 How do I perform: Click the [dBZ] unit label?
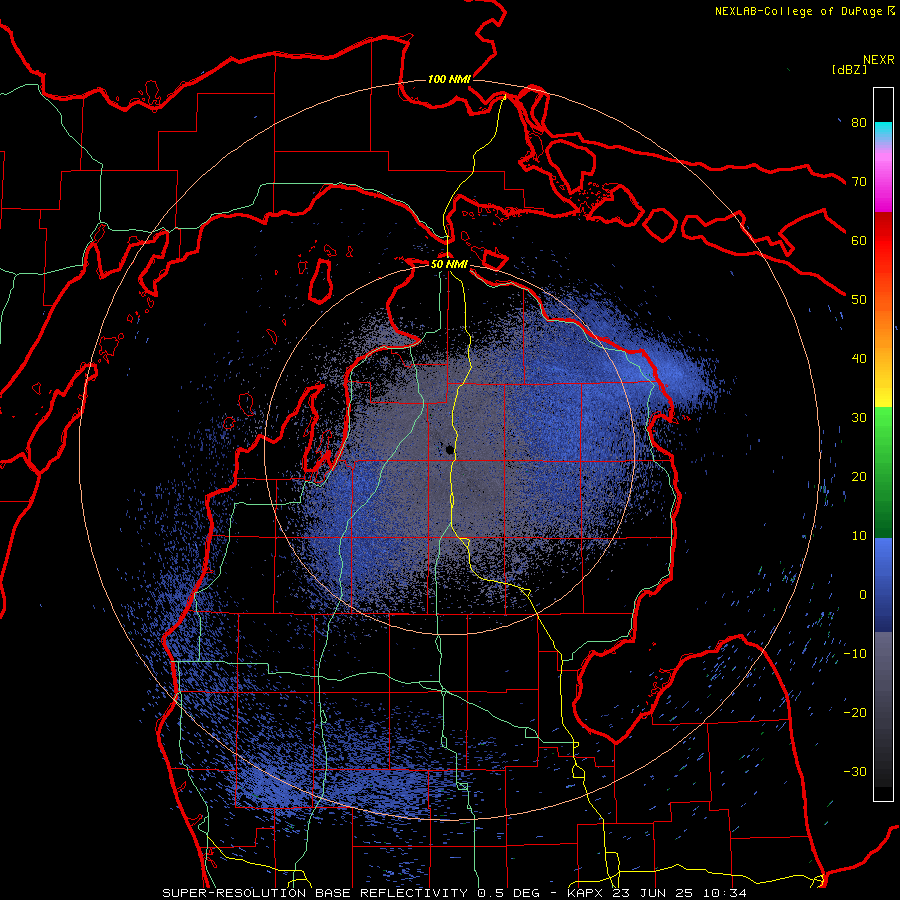click(849, 69)
